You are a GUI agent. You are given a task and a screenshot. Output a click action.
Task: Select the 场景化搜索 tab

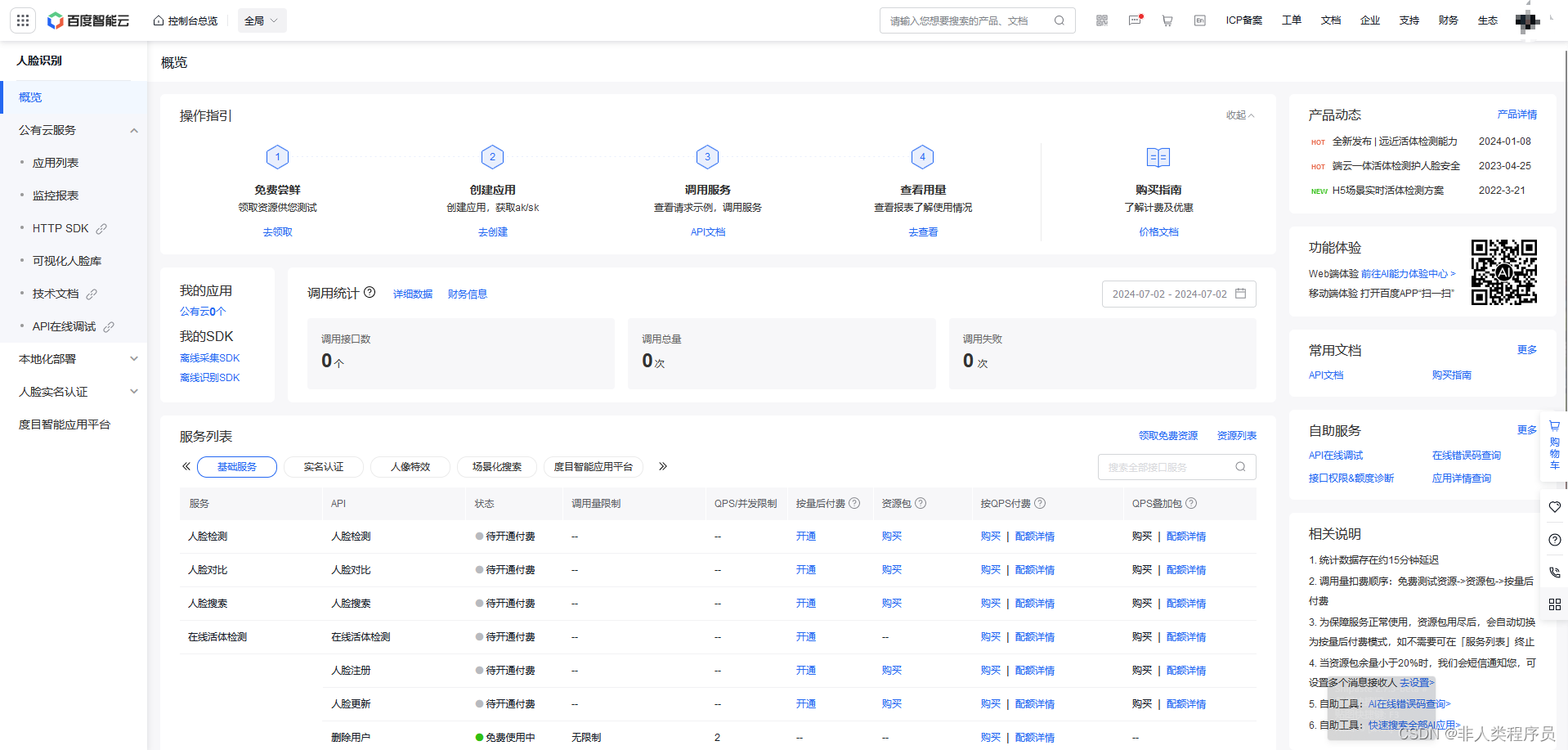click(x=497, y=467)
